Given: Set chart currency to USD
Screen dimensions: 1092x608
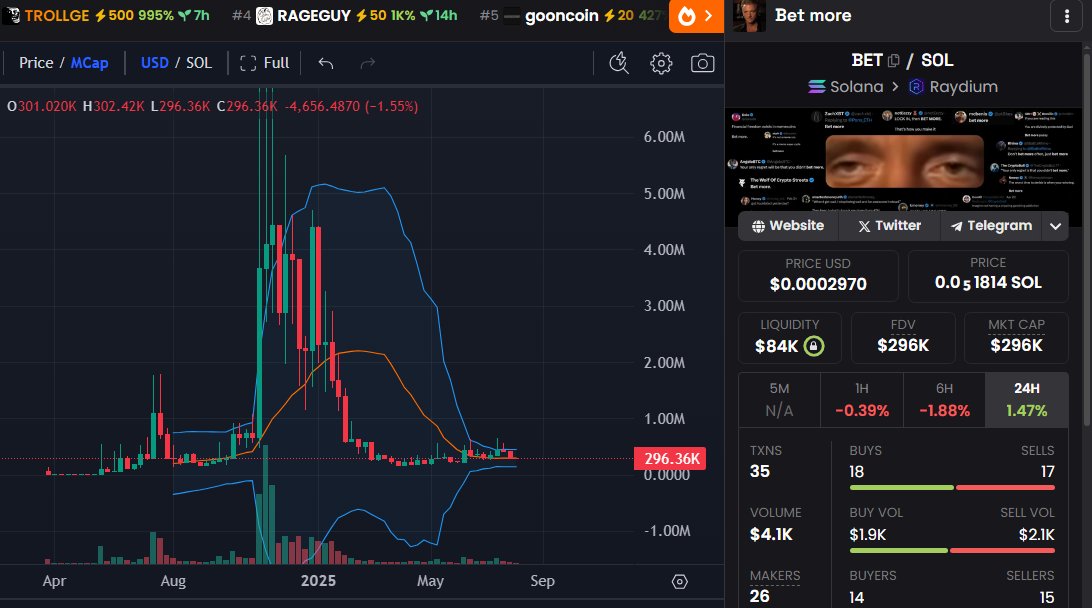Looking at the screenshot, I should [x=155, y=63].
